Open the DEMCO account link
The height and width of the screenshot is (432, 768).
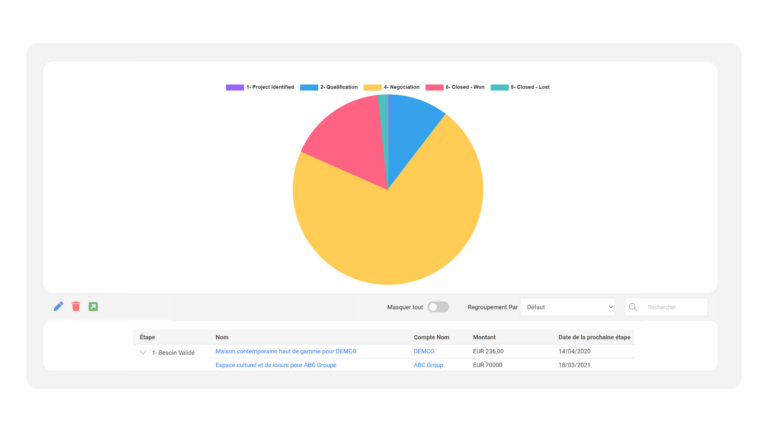424,351
